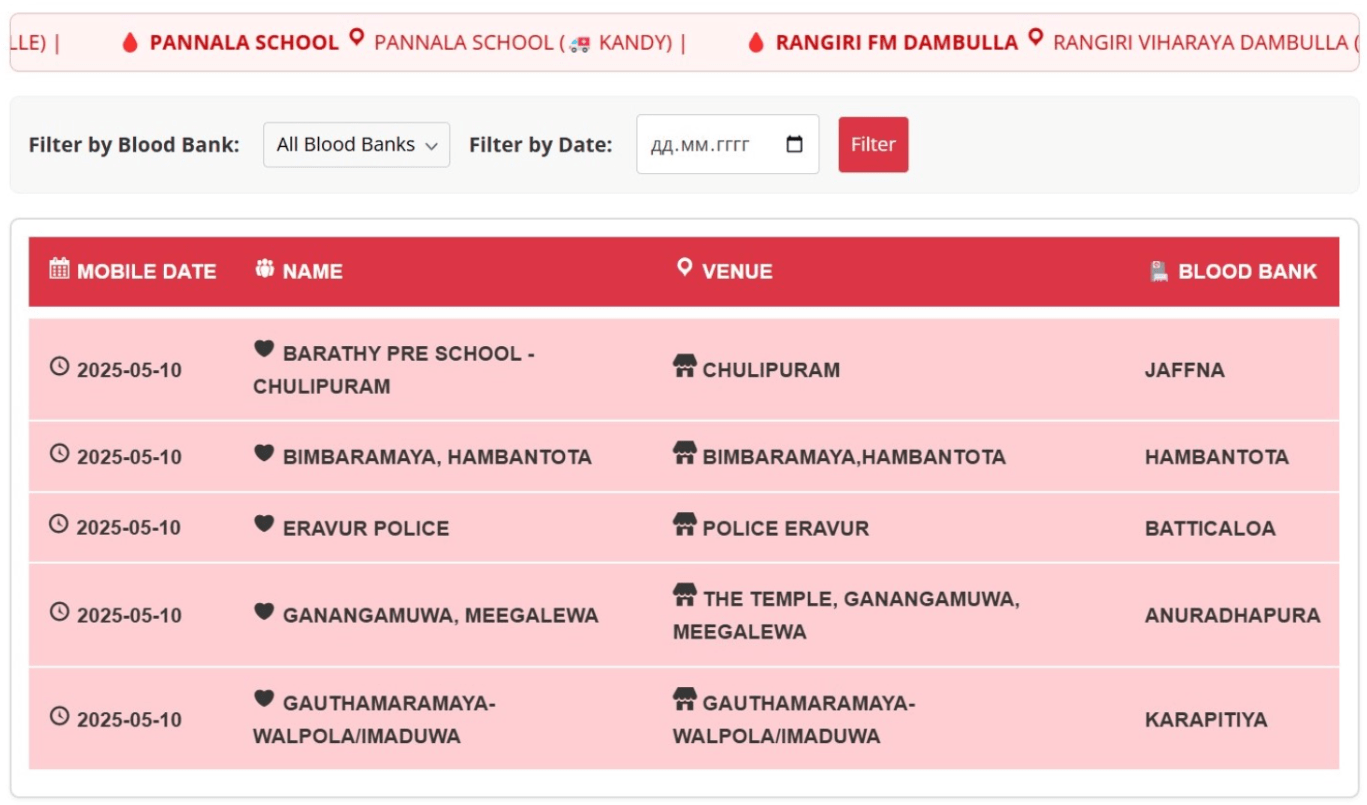The width and height of the screenshot is (1367, 805).
Task: Click the calendar icon in Mobile Date header
Action: pyautogui.click(x=60, y=268)
